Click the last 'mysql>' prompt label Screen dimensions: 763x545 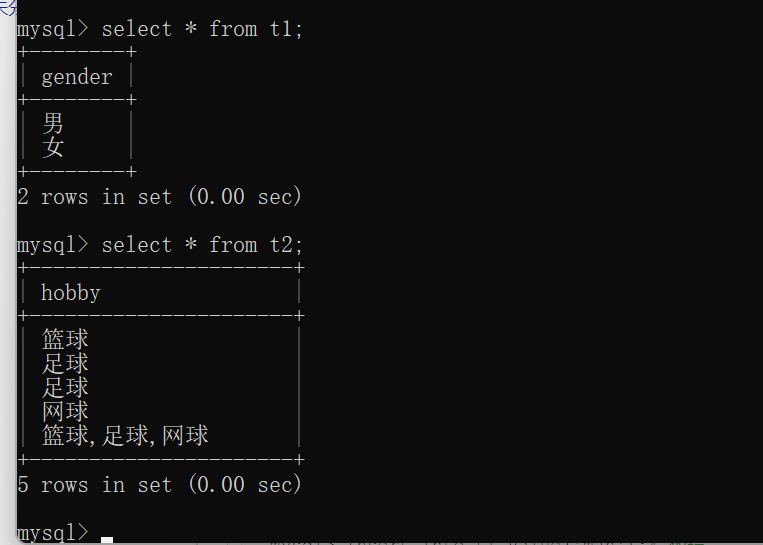(x=53, y=532)
